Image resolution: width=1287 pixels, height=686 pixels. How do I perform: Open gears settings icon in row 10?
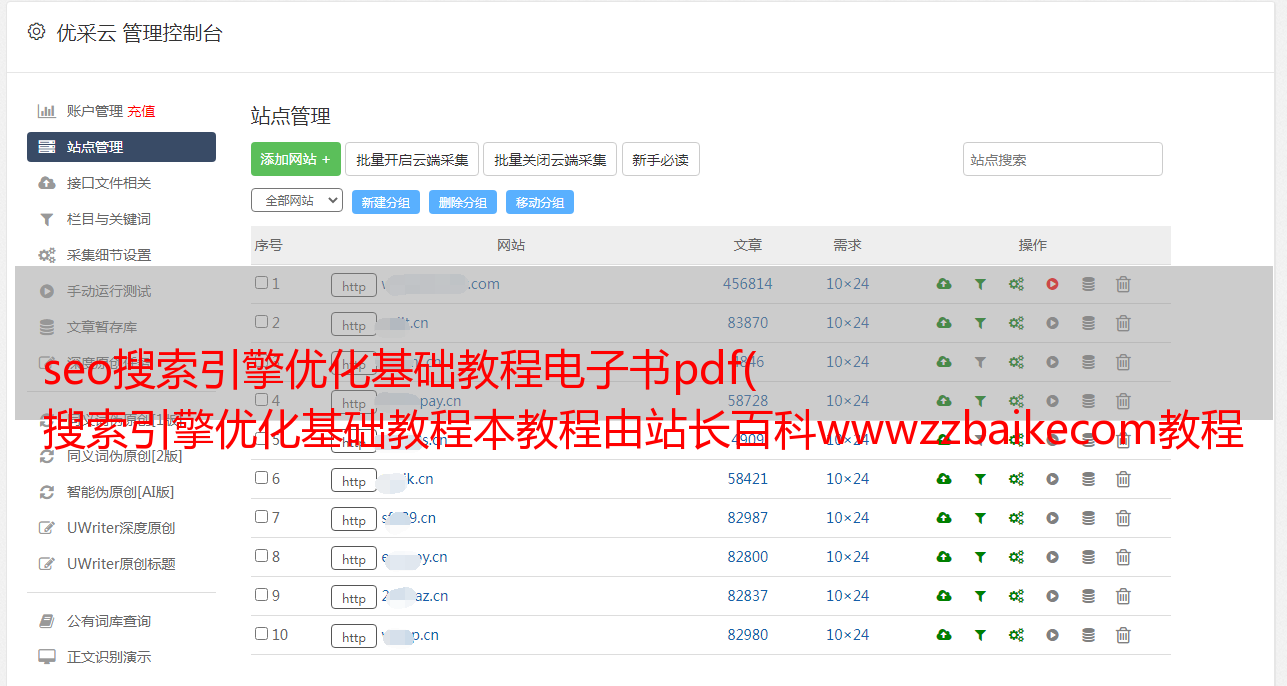pyautogui.click(x=1016, y=635)
